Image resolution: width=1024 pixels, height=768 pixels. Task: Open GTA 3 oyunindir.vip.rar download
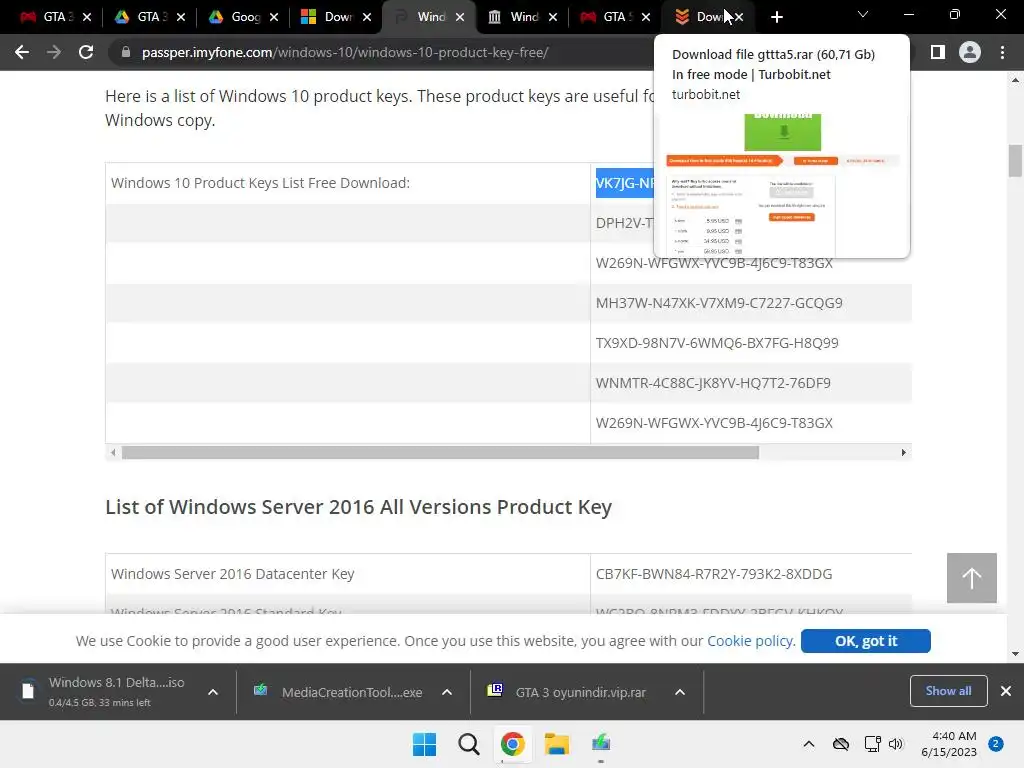[568, 692]
